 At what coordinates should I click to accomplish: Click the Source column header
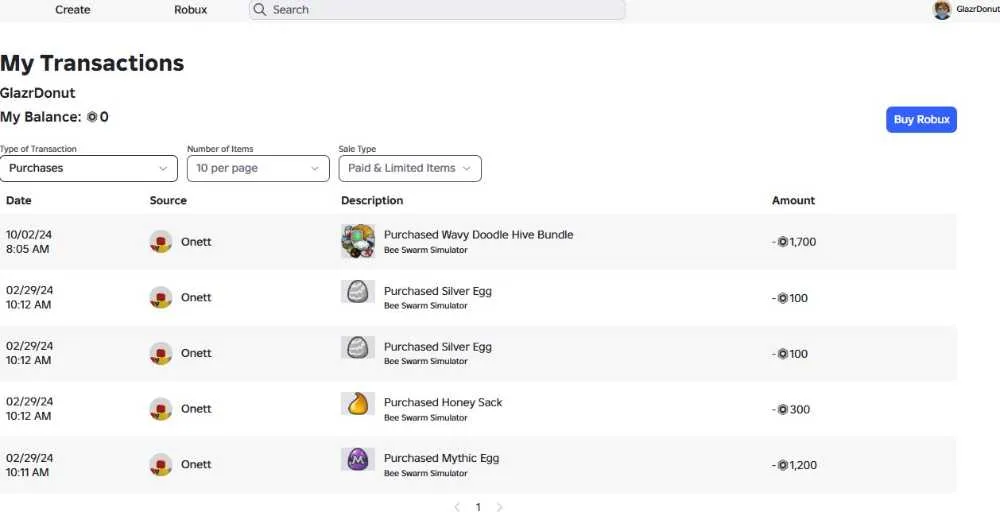168,200
